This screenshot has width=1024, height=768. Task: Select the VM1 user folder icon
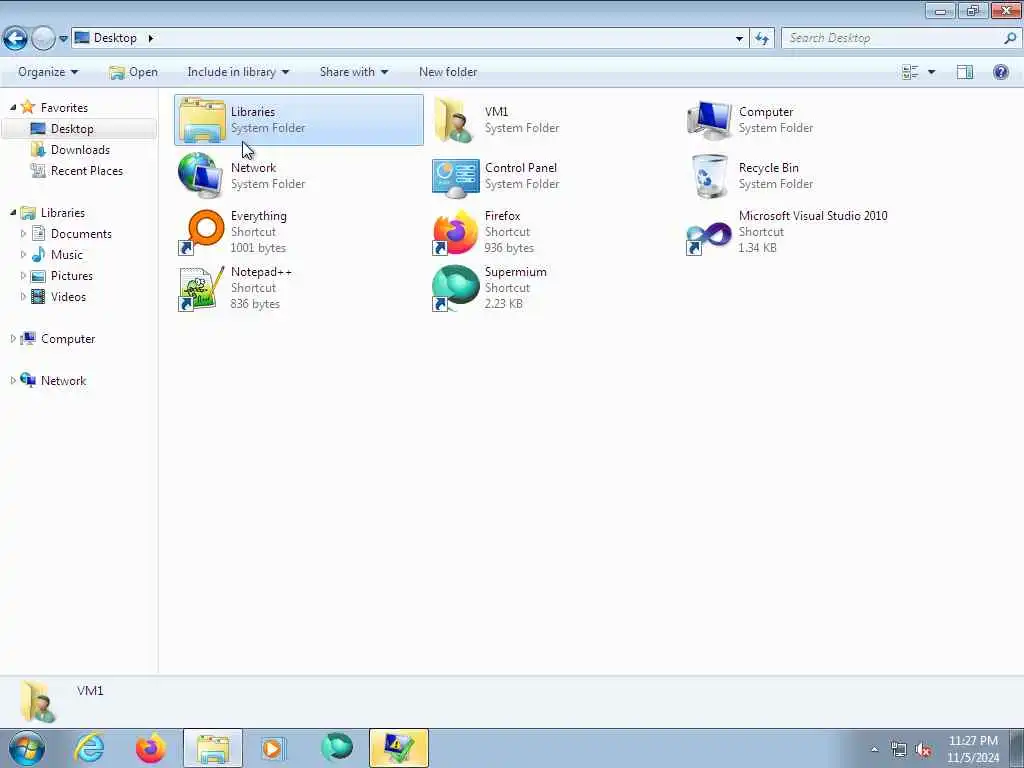[x=455, y=120]
